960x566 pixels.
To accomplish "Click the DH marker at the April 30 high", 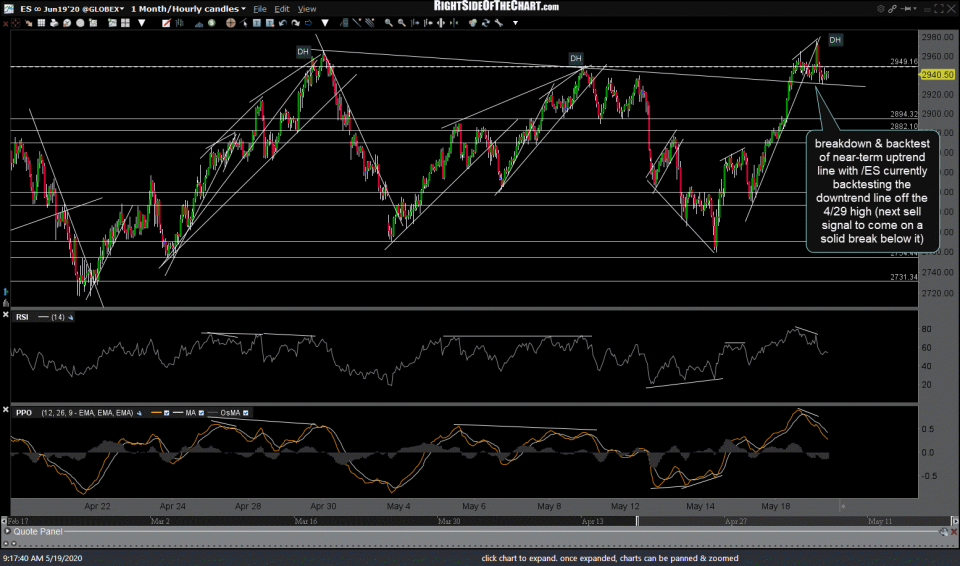I will 303,52.
